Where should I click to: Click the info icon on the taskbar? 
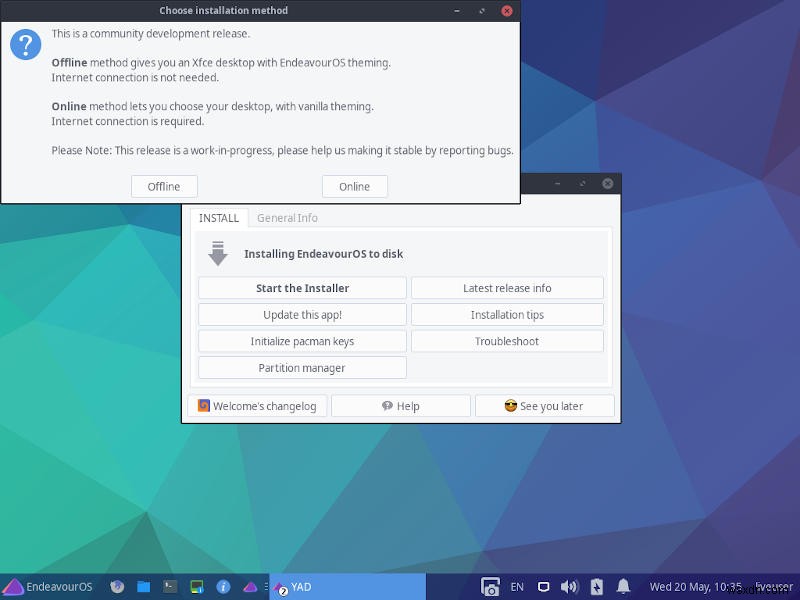222,586
